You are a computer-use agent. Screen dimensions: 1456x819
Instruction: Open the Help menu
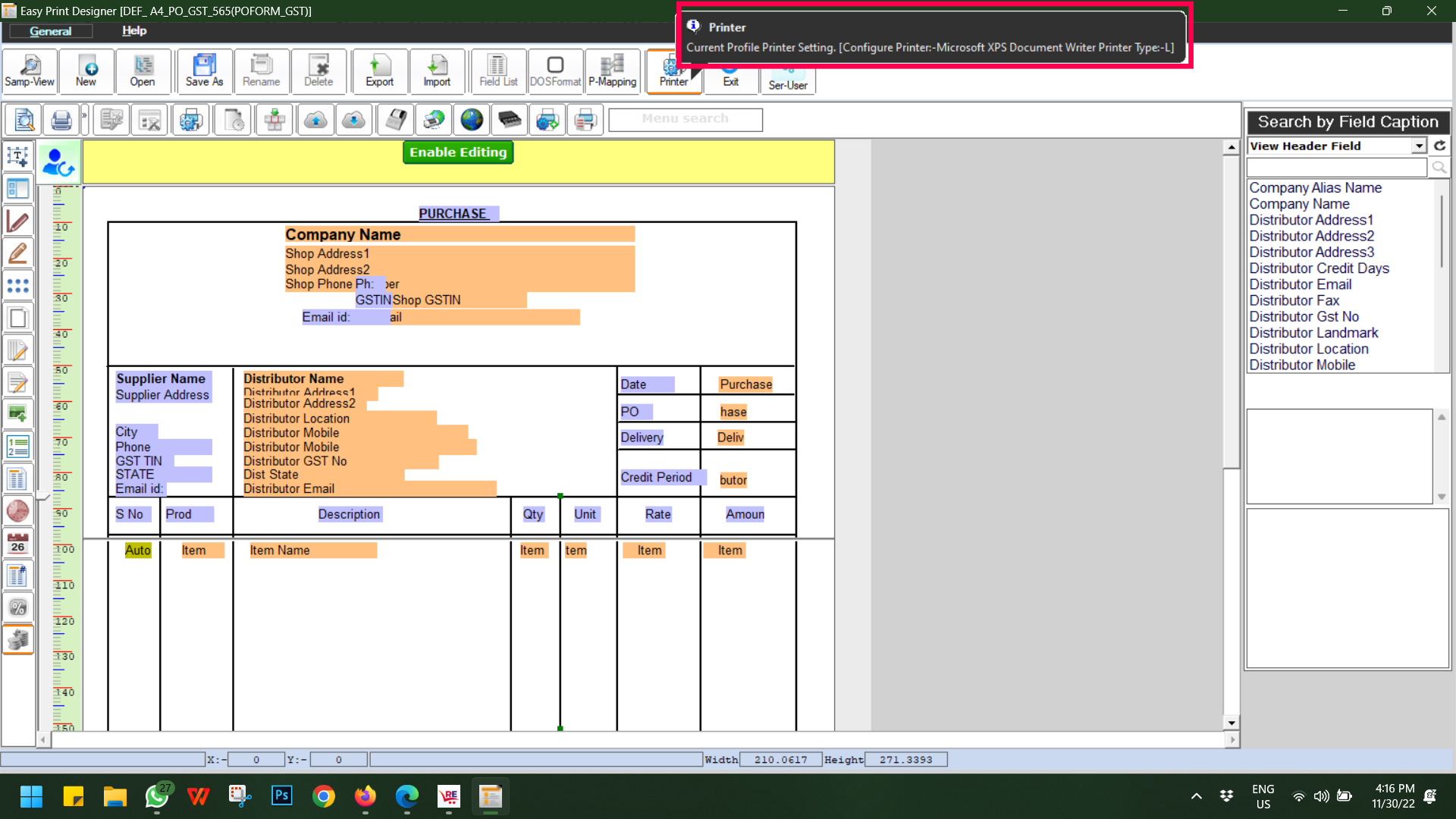click(x=134, y=31)
